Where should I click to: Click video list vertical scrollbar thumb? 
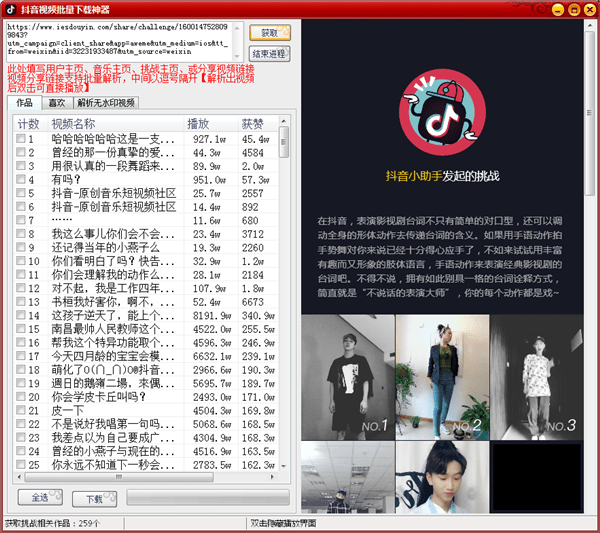tap(284, 142)
